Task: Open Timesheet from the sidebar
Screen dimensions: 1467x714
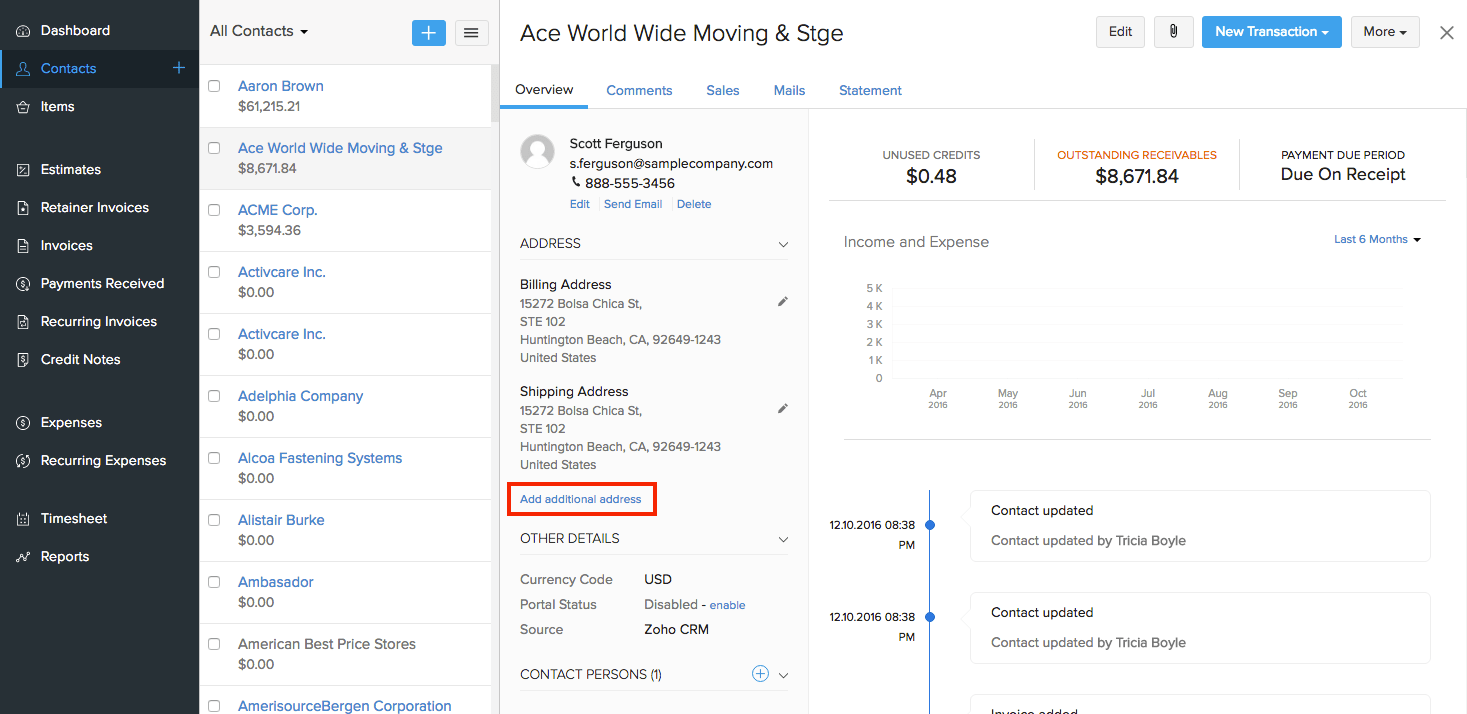Action: 74,518
